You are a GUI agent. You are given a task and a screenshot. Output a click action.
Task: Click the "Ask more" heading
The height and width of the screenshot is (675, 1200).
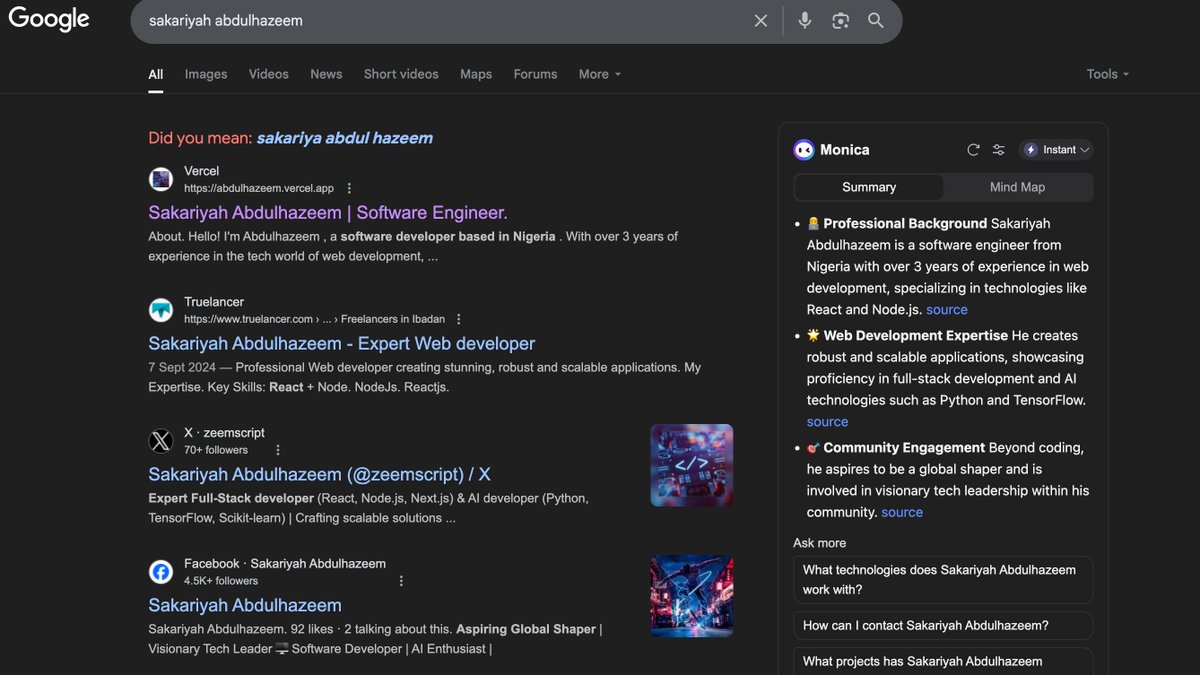click(820, 543)
